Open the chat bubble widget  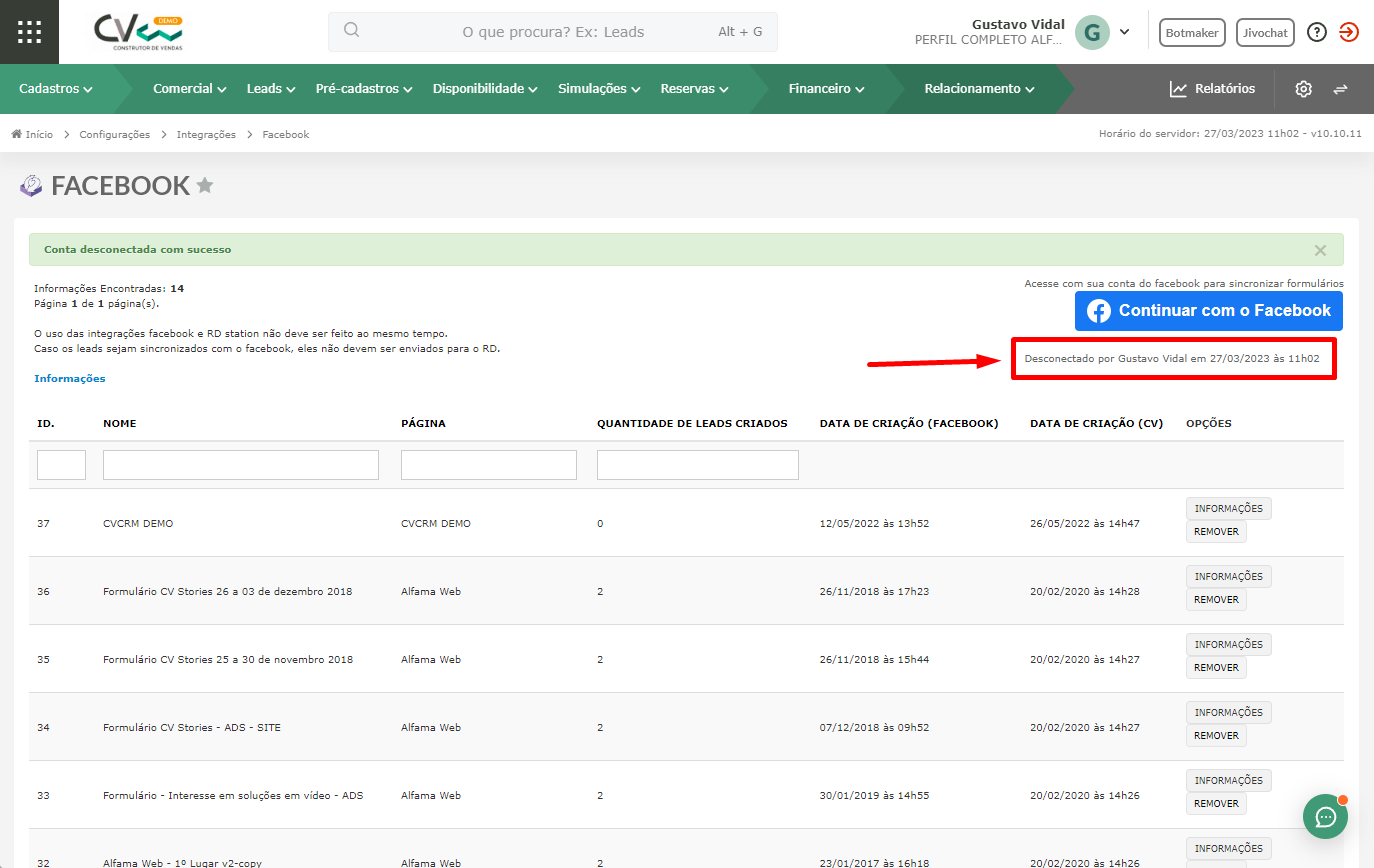coord(1325,817)
